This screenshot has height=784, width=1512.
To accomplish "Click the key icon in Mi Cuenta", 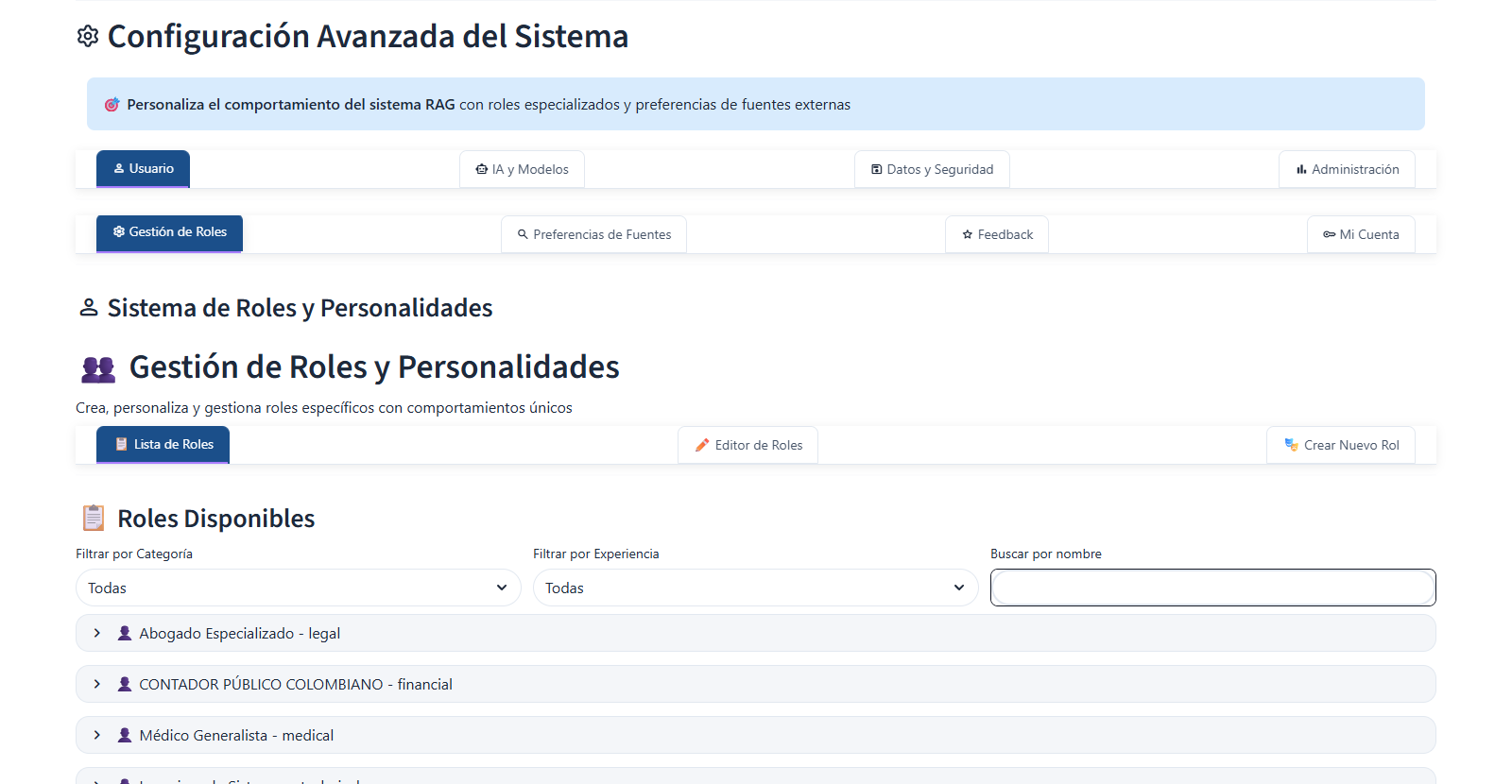I will tap(1330, 234).
